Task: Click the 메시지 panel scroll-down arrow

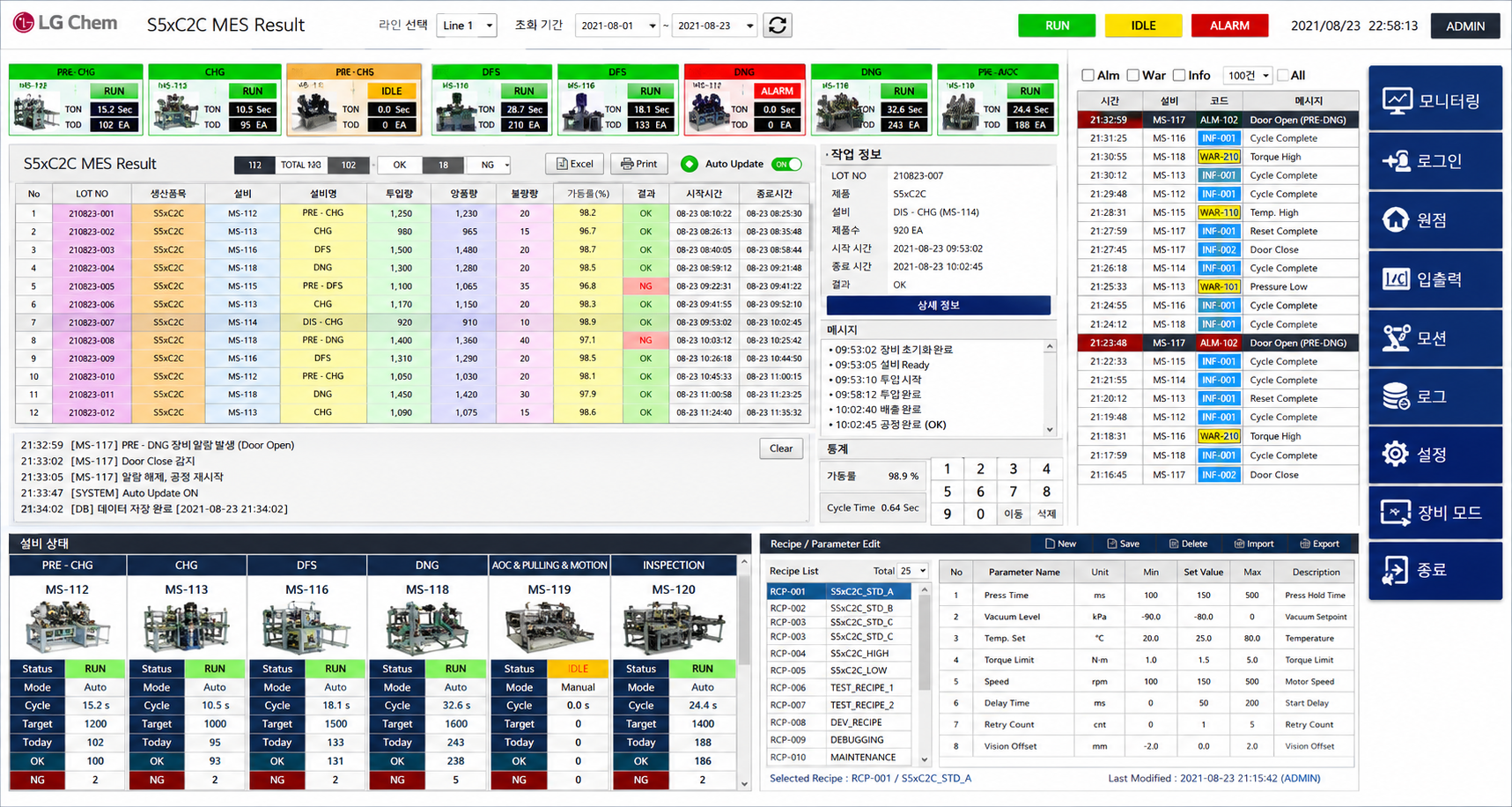Action: tap(1050, 429)
